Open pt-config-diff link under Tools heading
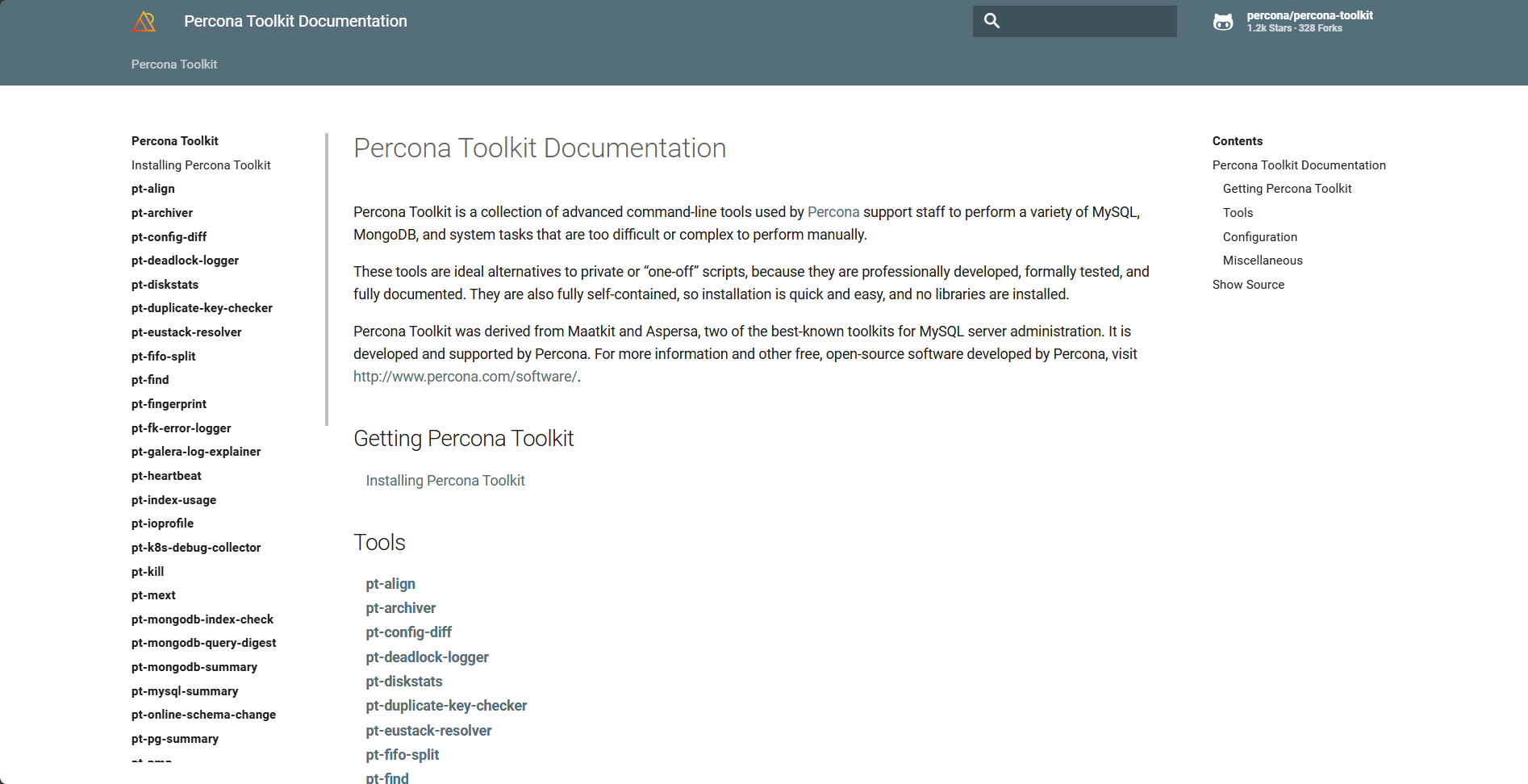The image size is (1528, 784). (408, 632)
